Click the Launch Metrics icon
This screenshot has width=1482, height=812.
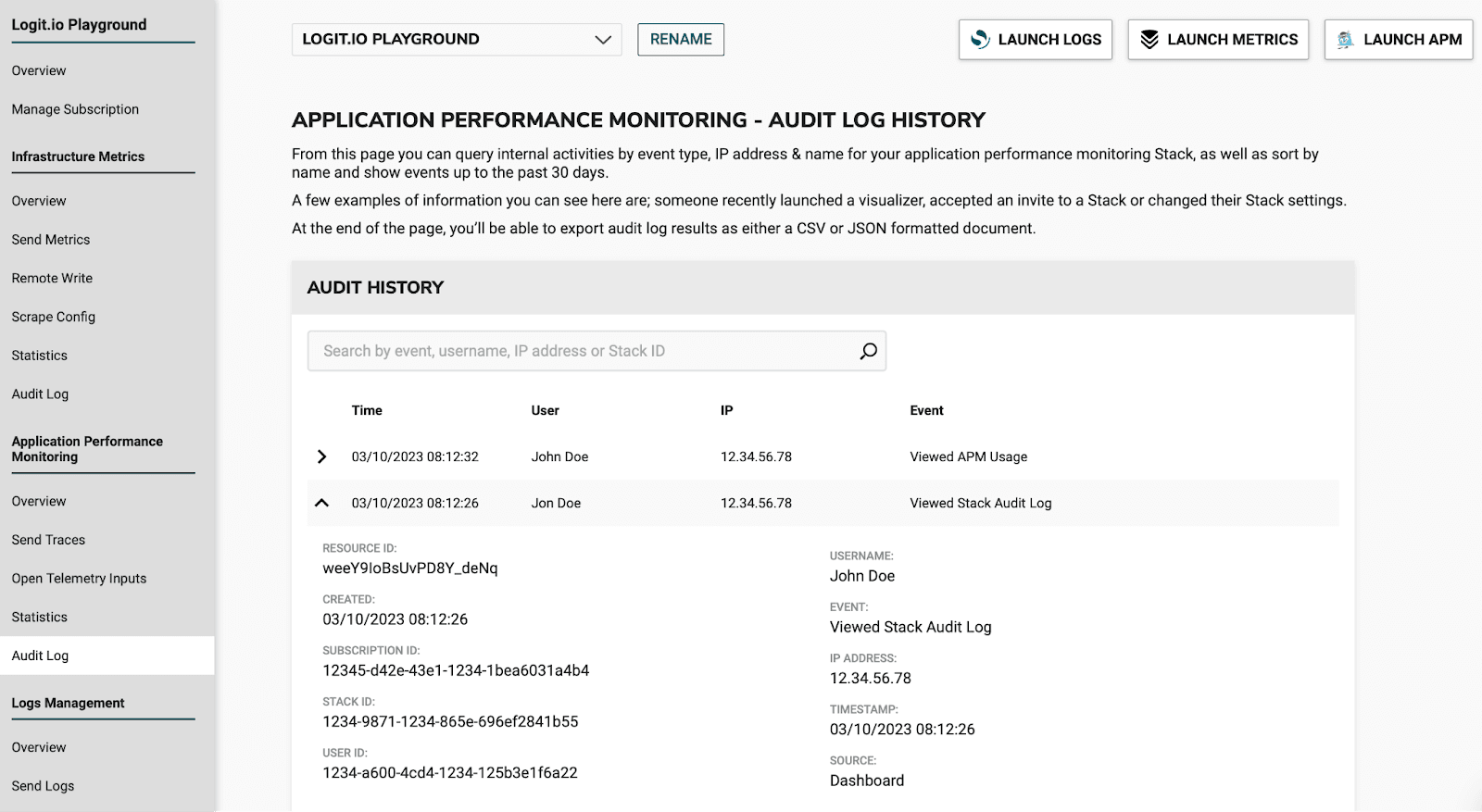tap(1149, 40)
